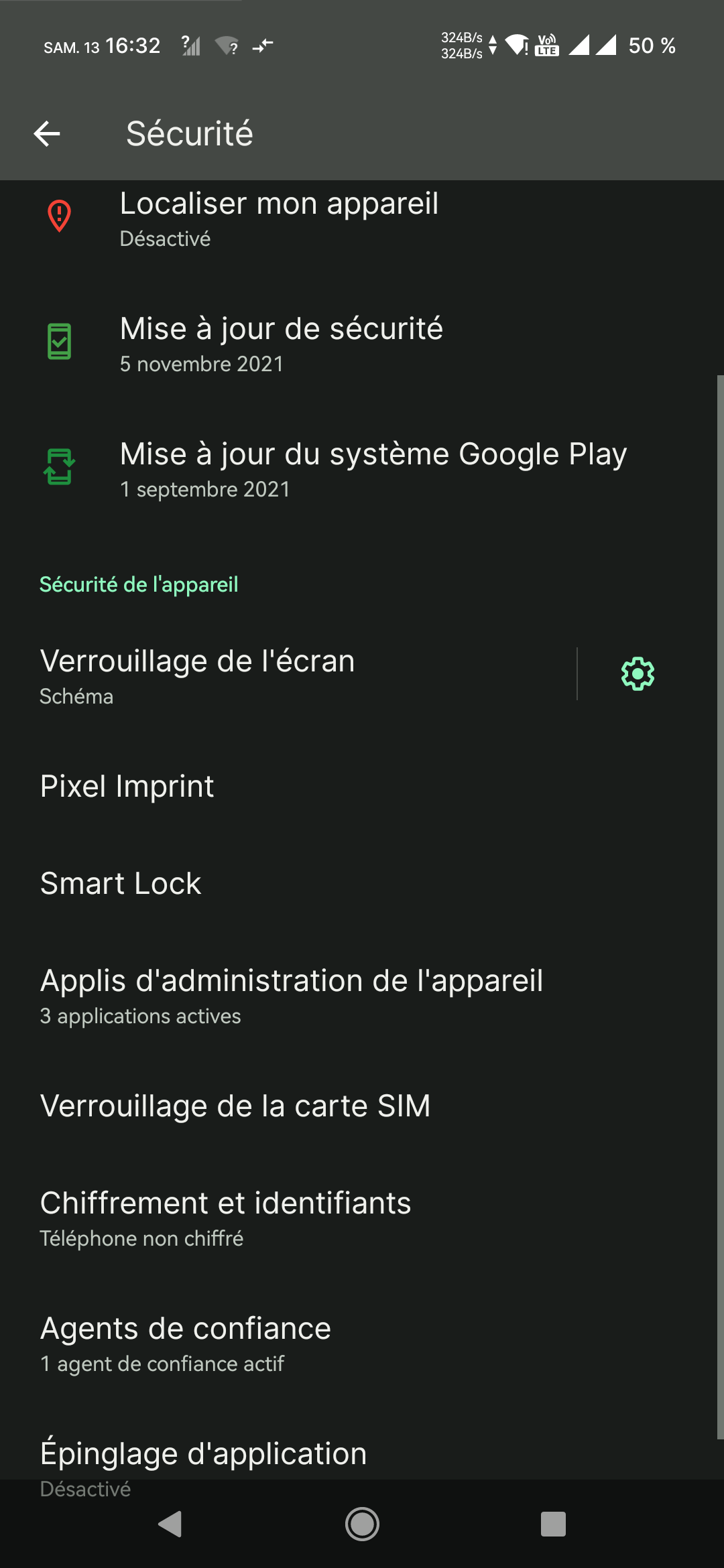Tap the back arrow in Sécurité header
Viewport: 724px width, 1568px height.
click(47, 133)
